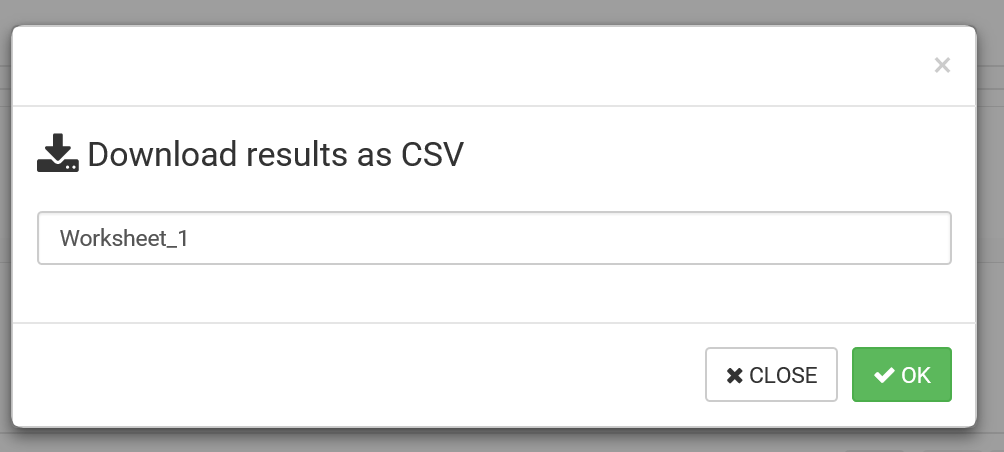Click the dimmed backdrop below the dialog

[500, 441]
